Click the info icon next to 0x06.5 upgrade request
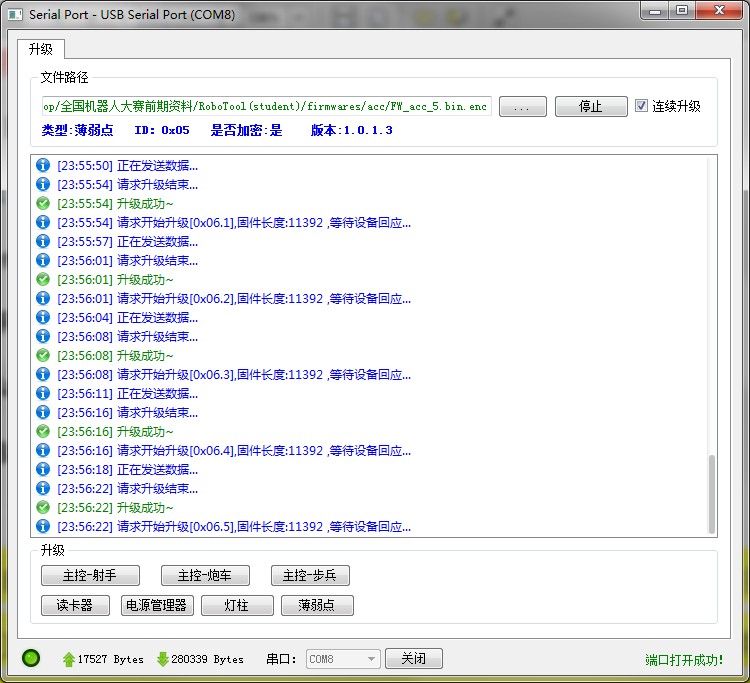The width and height of the screenshot is (750, 683). click(43, 526)
